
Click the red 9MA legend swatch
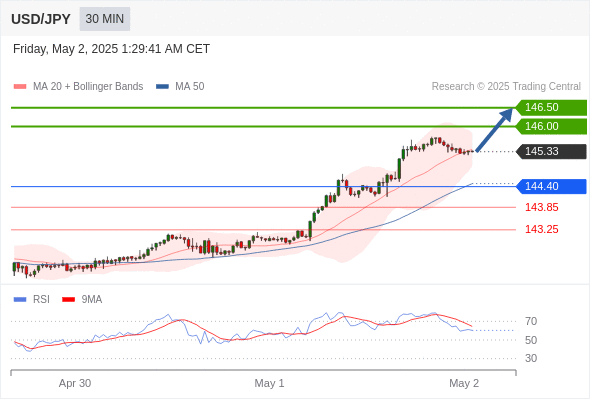(68, 300)
